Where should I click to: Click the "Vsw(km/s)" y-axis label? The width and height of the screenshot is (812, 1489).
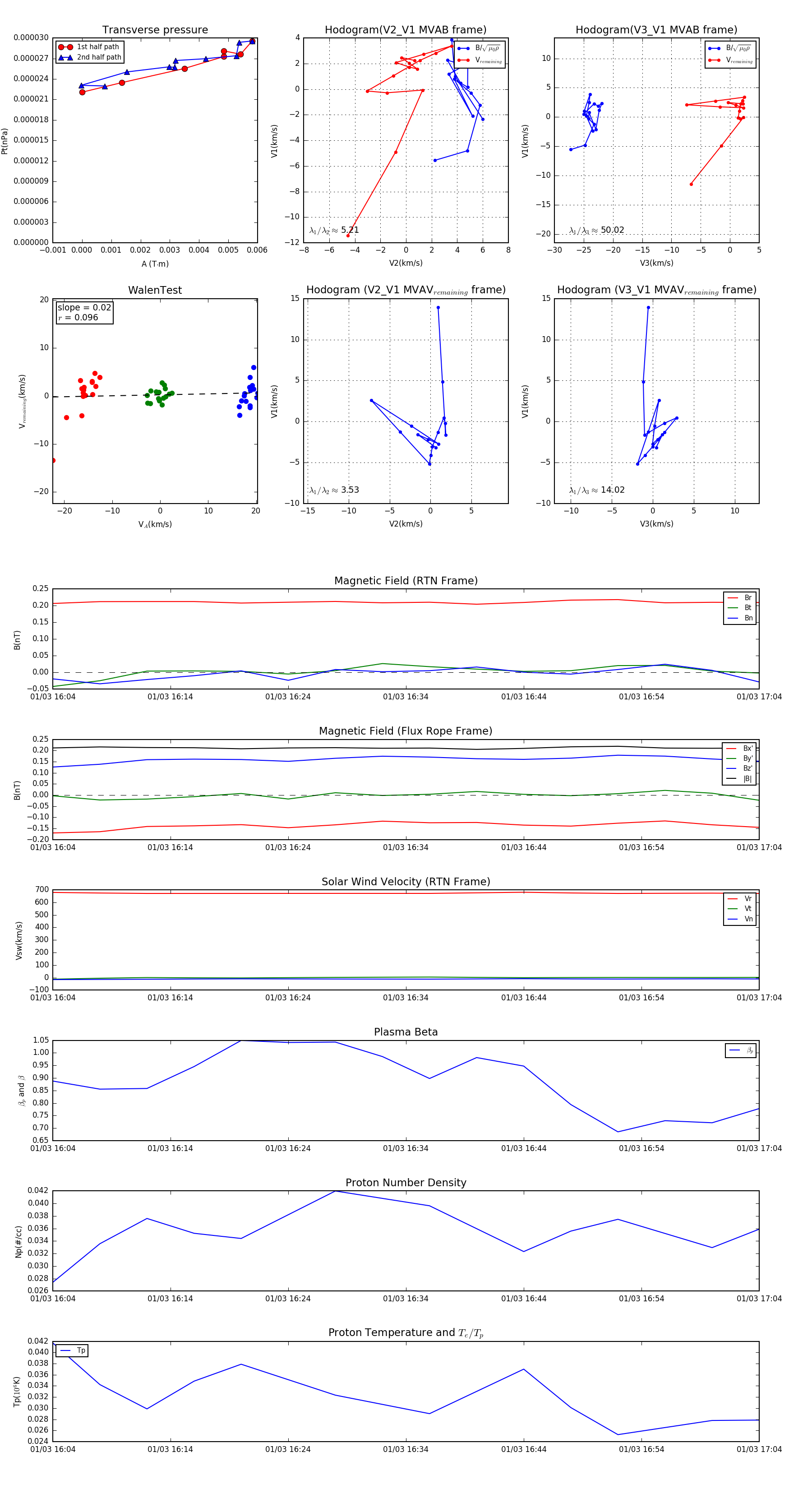tap(18, 940)
